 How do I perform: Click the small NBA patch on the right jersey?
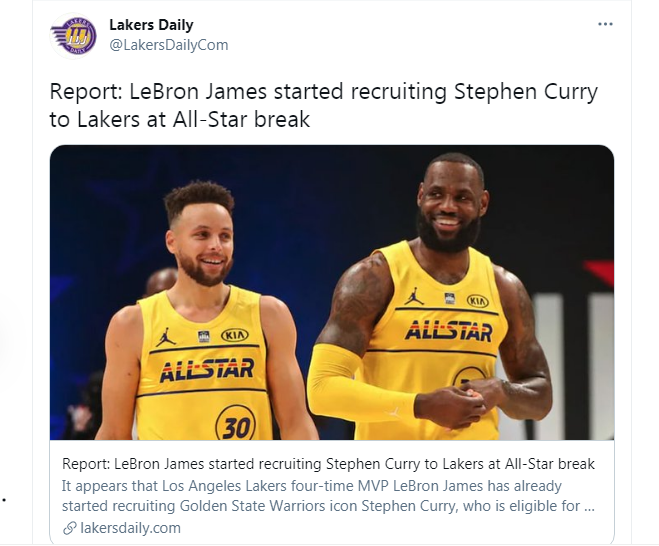pyautogui.click(x=450, y=298)
